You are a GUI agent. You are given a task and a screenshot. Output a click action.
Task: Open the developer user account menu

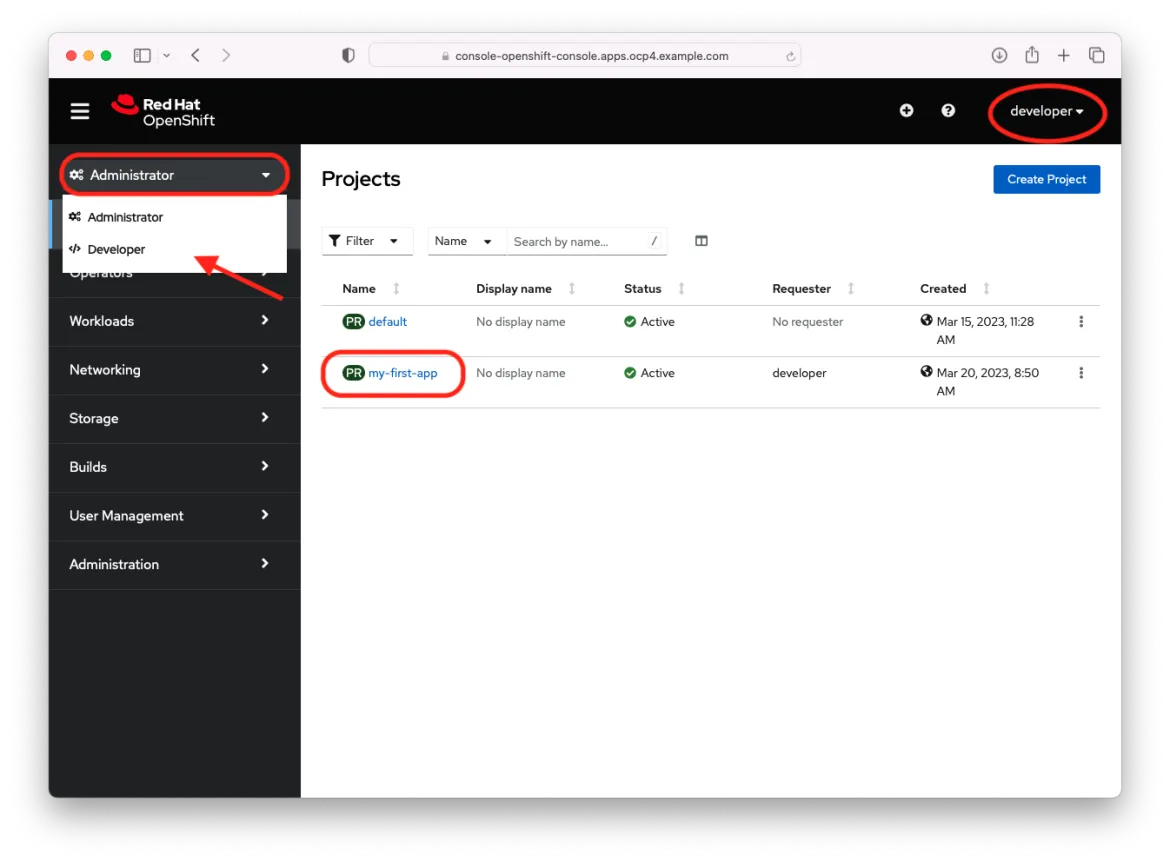pos(1046,110)
